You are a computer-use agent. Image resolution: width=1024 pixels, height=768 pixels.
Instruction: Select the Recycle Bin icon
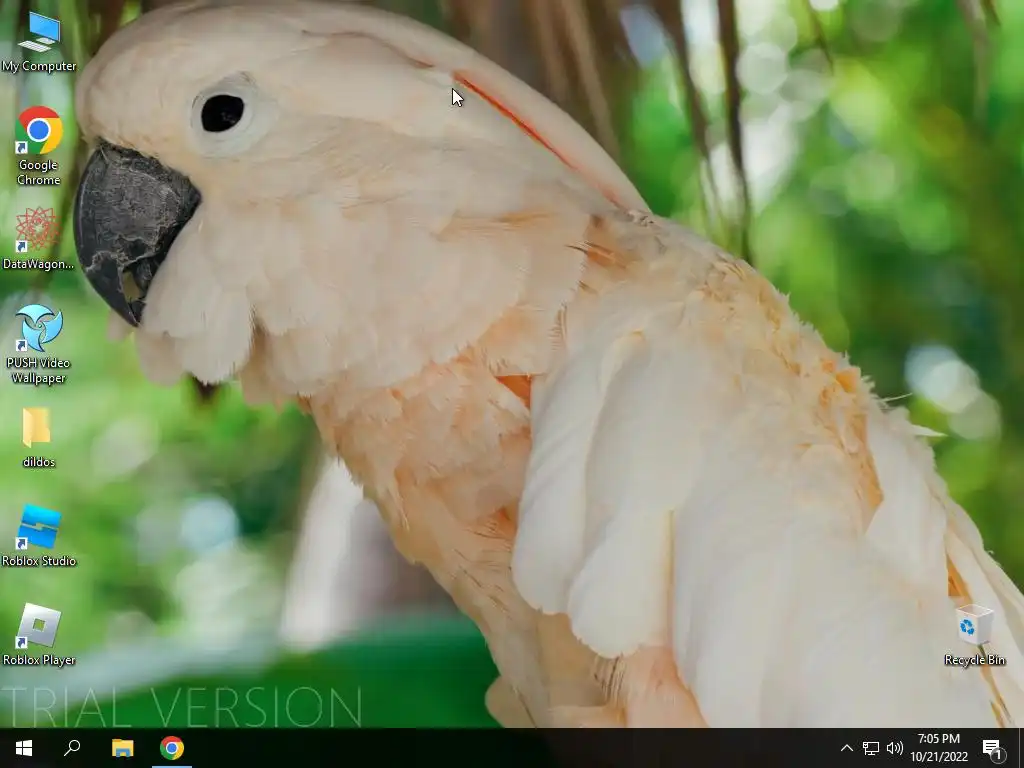[x=974, y=635]
